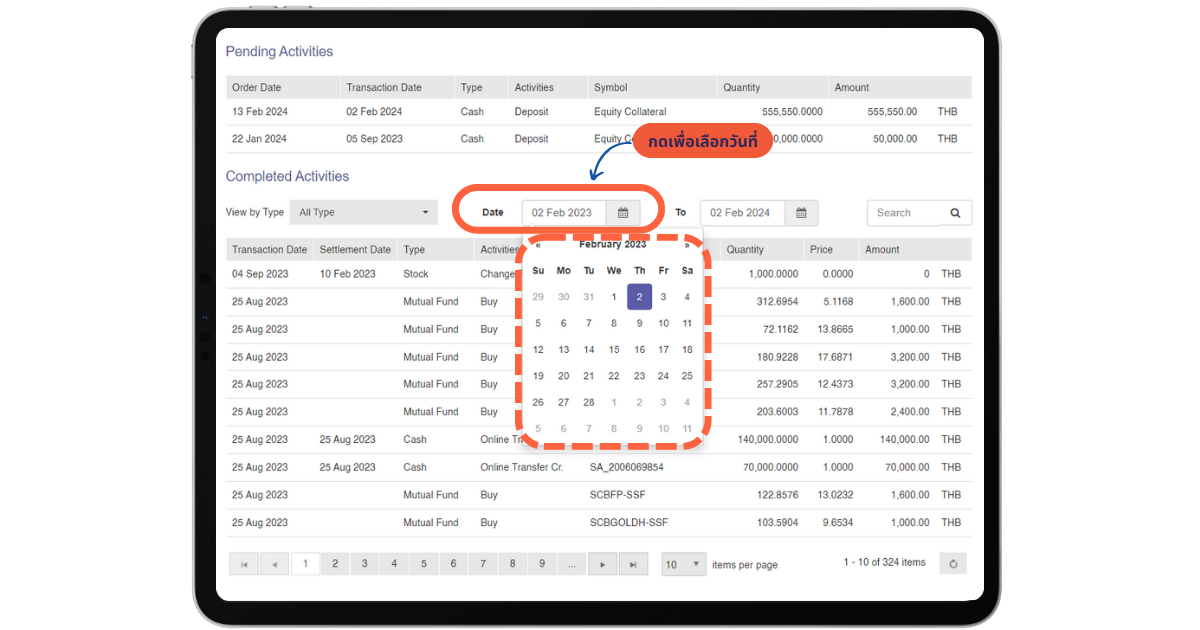Pick day 28 in February calendar
This screenshot has width=1200, height=630.
pos(588,402)
